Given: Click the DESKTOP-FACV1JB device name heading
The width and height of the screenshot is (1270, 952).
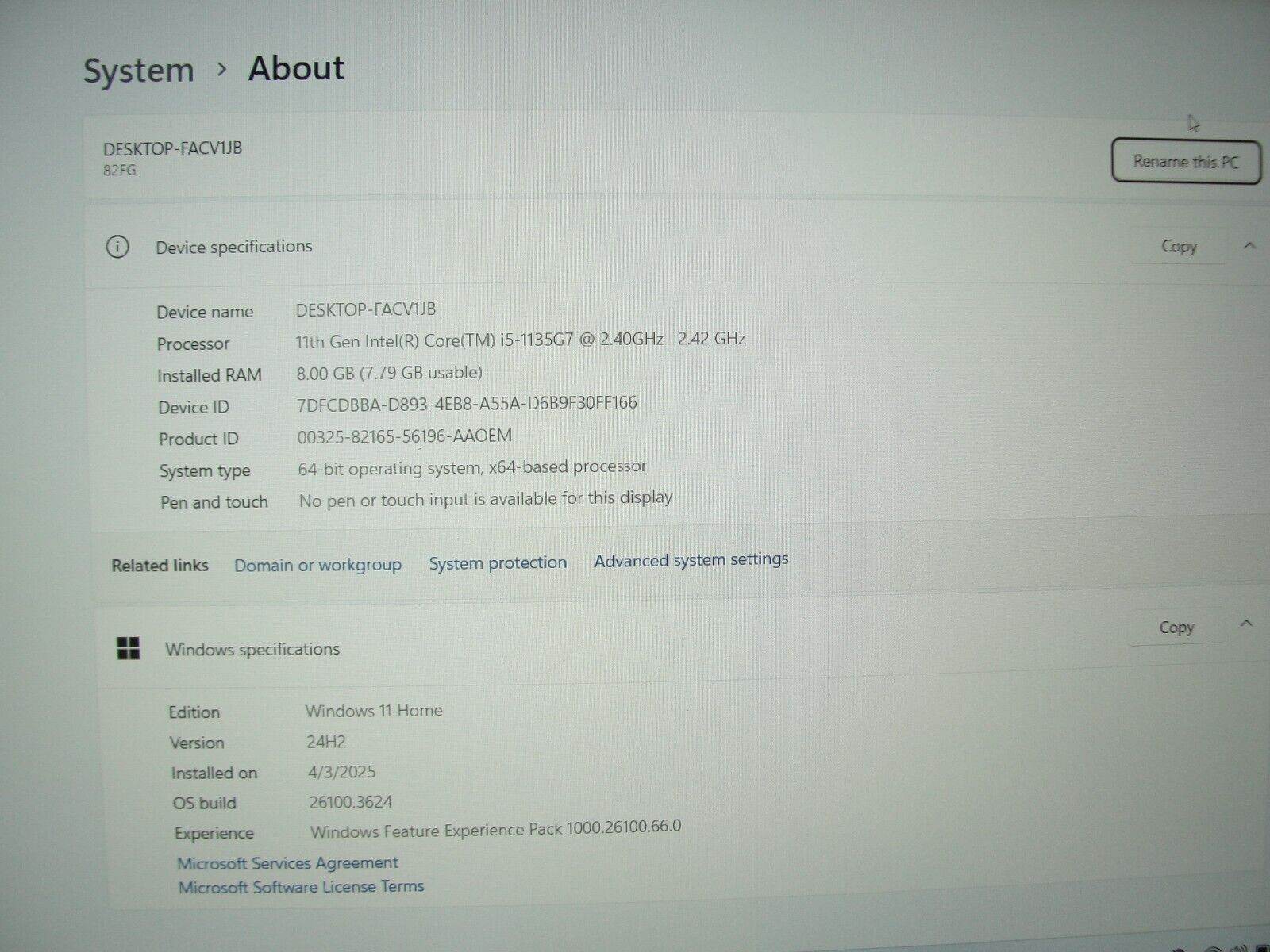Looking at the screenshot, I should click(x=173, y=147).
